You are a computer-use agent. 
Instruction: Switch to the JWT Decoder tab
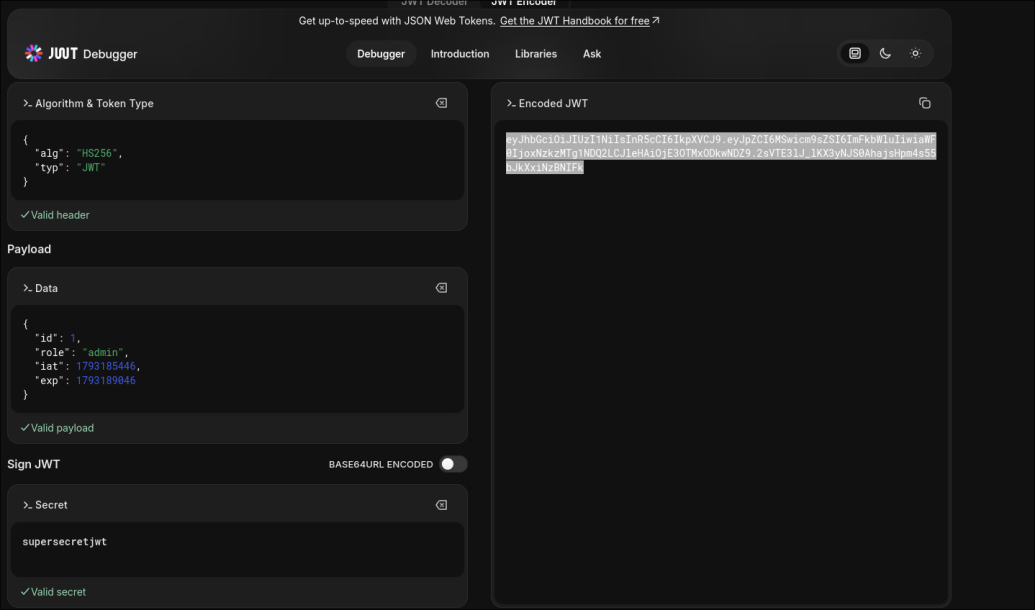coord(434,3)
